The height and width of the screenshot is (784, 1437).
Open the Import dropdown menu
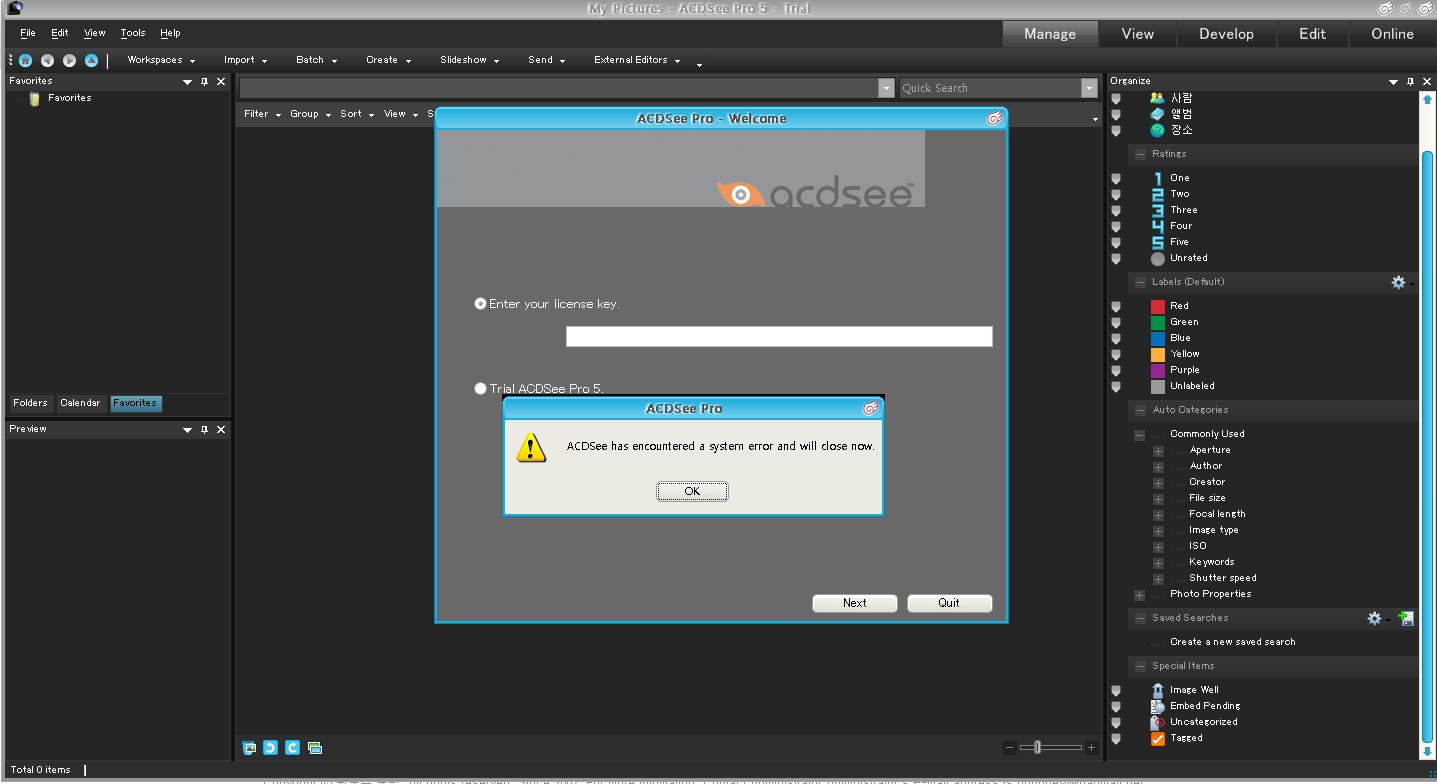tap(245, 60)
